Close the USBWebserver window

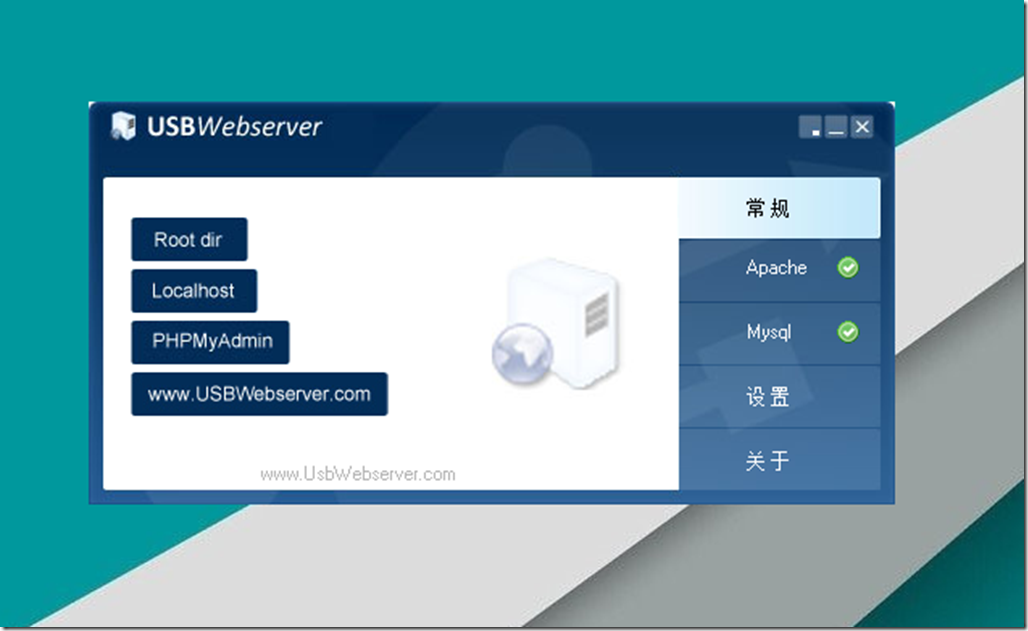pyautogui.click(x=862, y=127)
